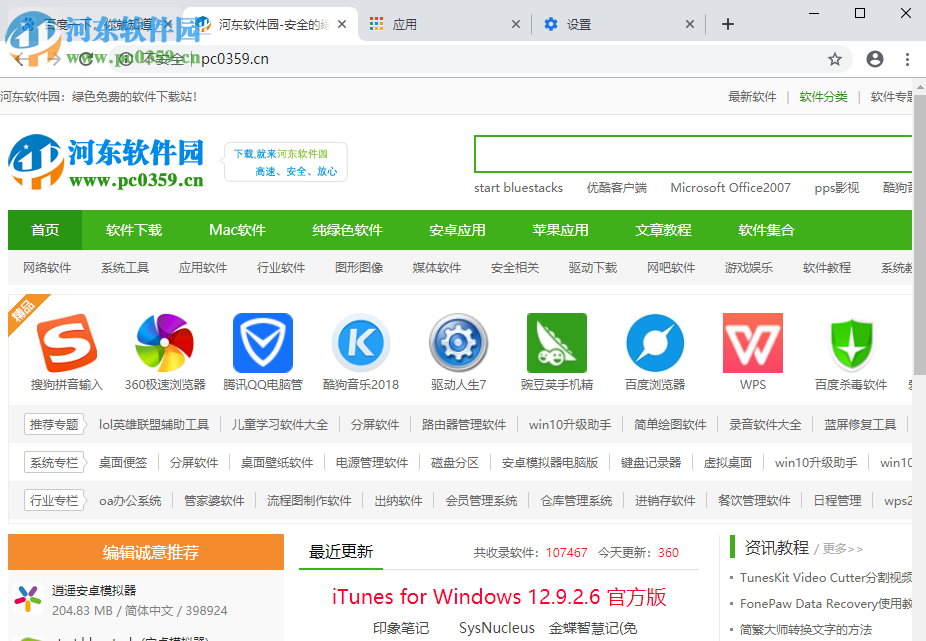The height and width of the screenshot is (641, 926).
Task: Click the 系统专栏 label button
Action: (55, 463)
